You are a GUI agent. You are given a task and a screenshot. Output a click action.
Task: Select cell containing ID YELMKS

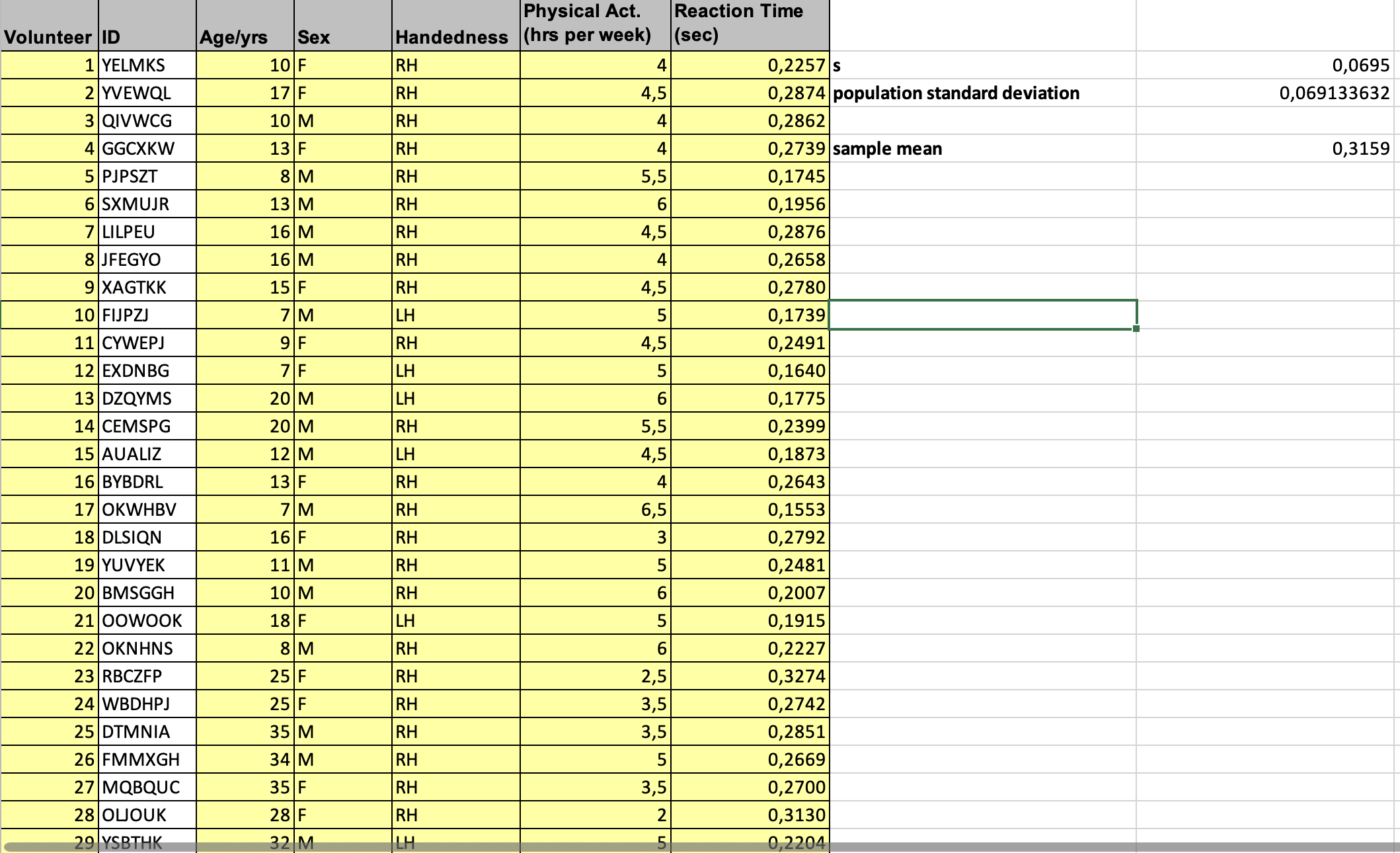pos(147,65)
